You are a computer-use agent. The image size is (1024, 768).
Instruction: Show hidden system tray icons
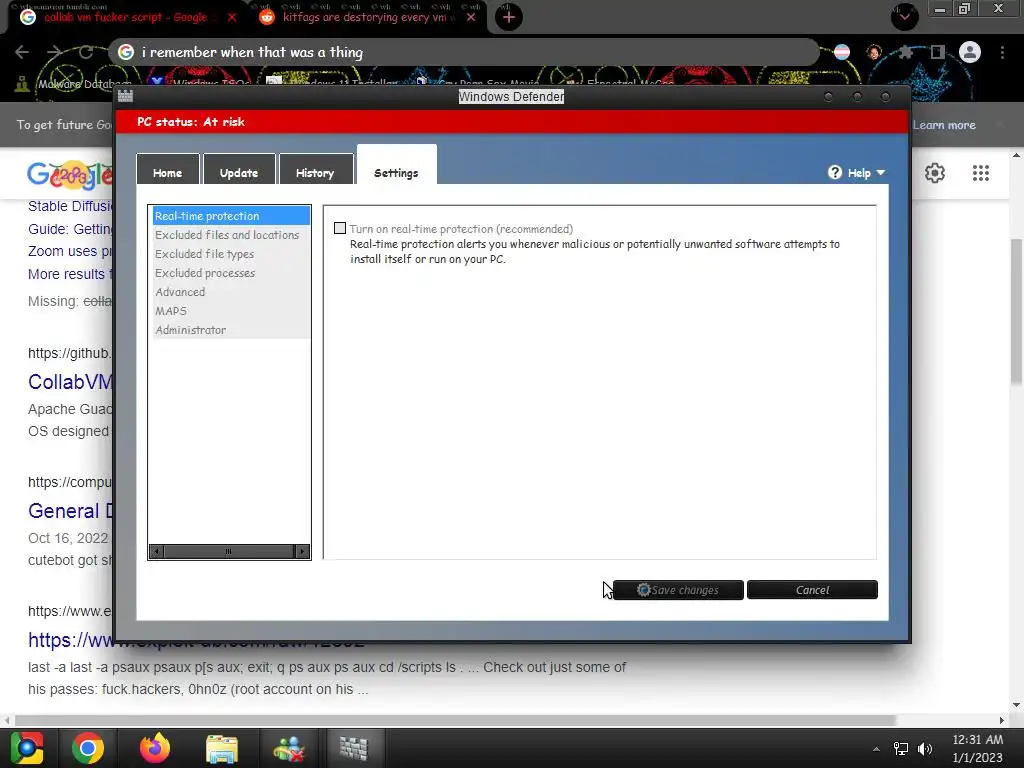tap(876, 749)
